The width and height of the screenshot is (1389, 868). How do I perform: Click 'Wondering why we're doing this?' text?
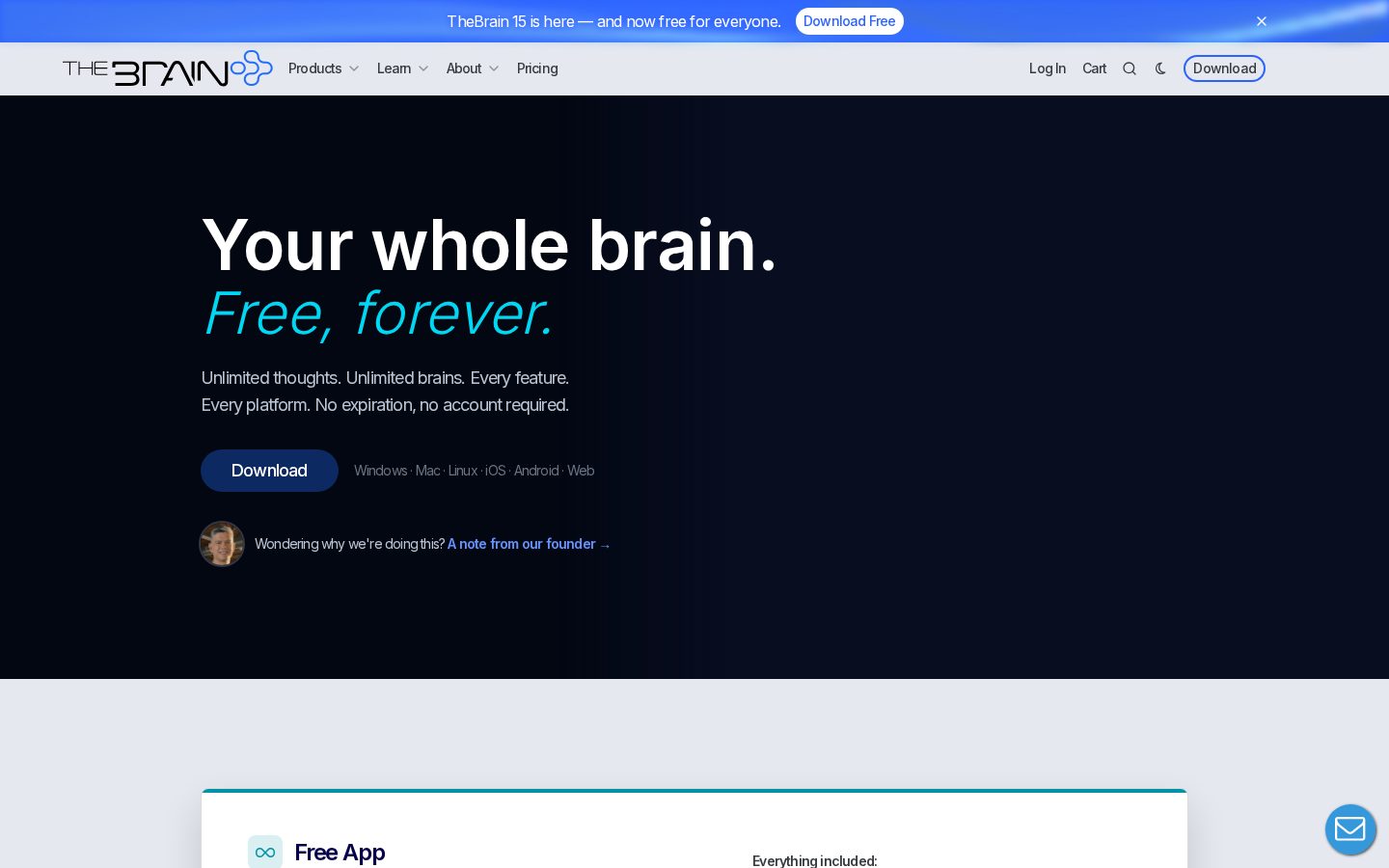click(349, 544)
